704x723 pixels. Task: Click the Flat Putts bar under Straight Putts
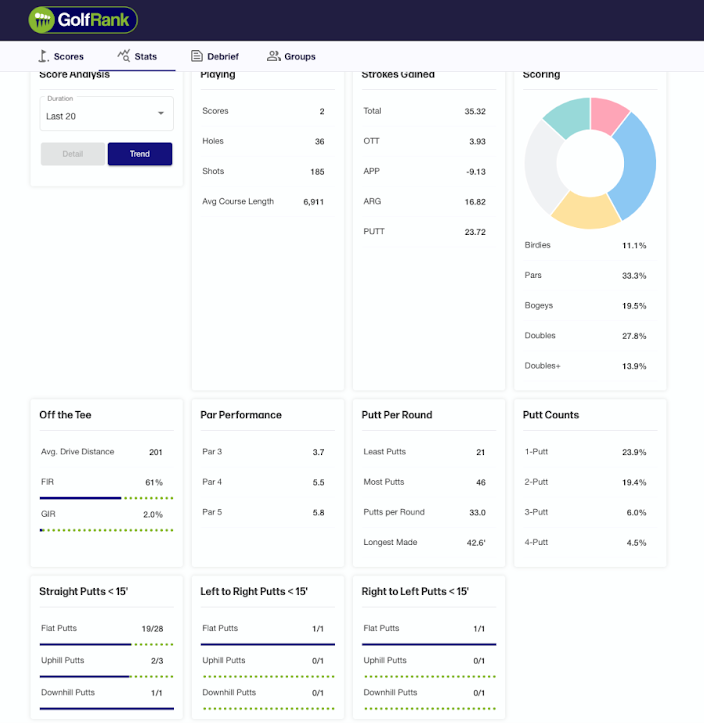(x=106, y=644)
